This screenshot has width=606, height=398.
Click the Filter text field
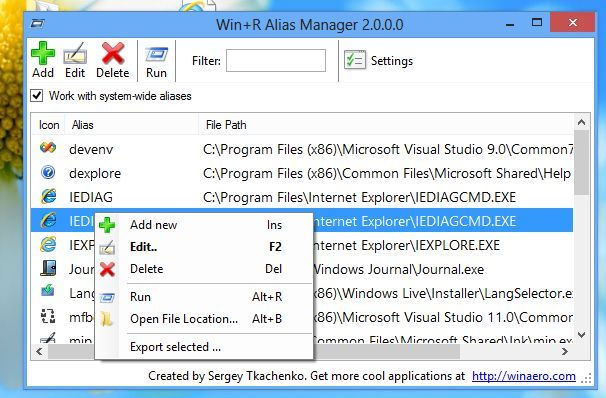coord(276,60)
